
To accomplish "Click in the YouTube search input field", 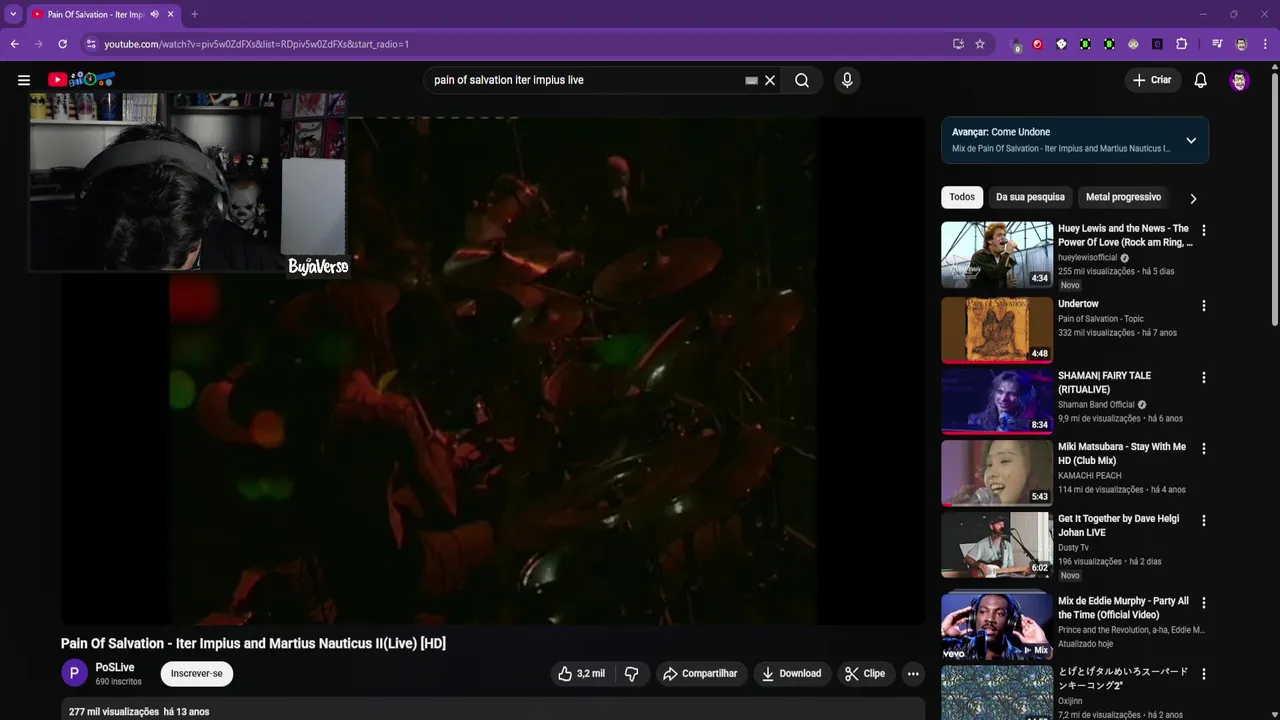I will point(585,80).
